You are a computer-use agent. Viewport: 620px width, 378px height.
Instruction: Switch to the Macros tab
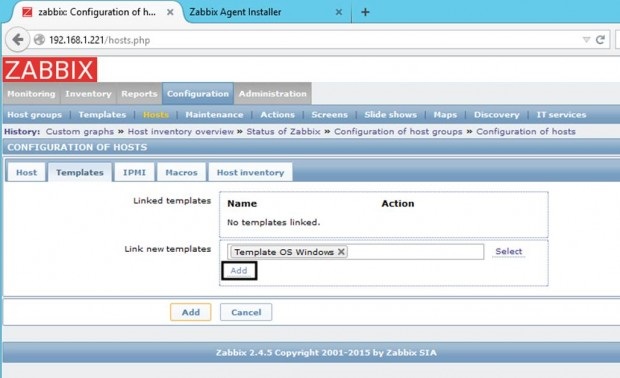[181, 172]
